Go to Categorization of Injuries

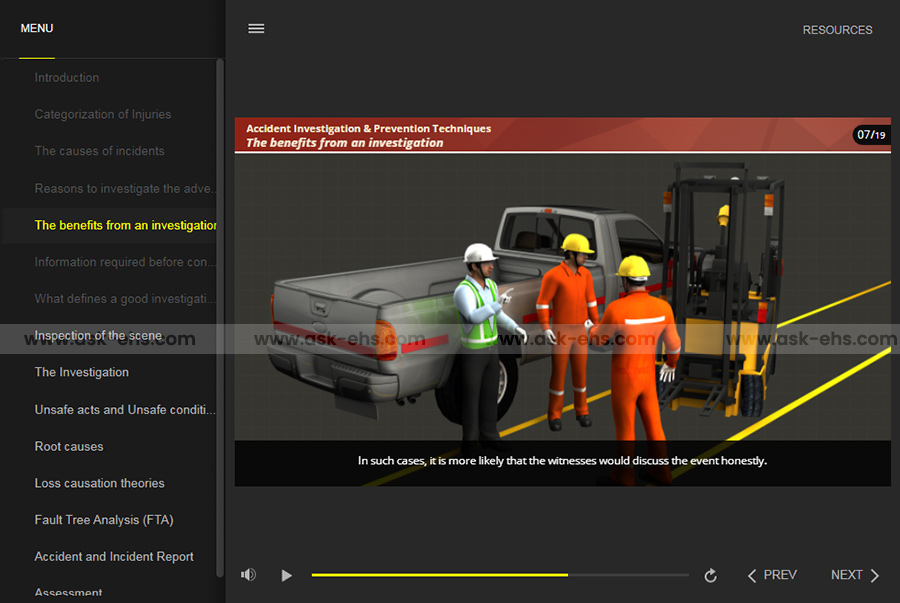pyautogui.click(x=103, y=115)
